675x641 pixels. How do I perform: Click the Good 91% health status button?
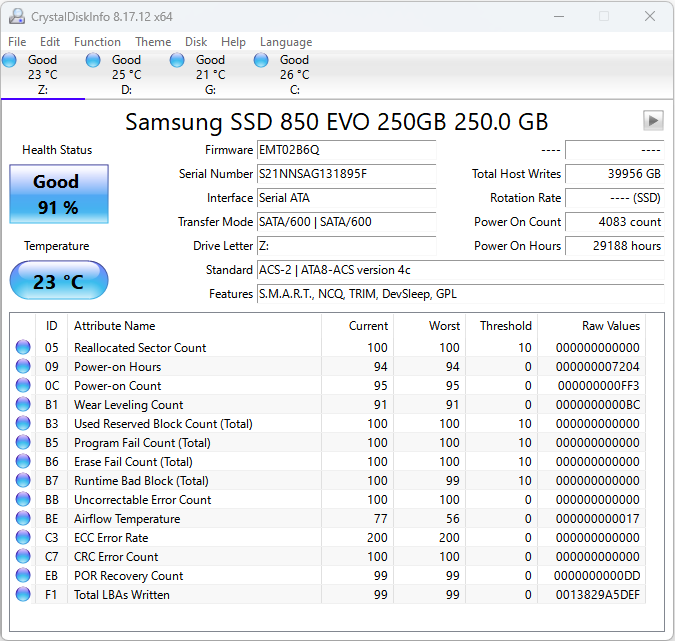[57, 194]
